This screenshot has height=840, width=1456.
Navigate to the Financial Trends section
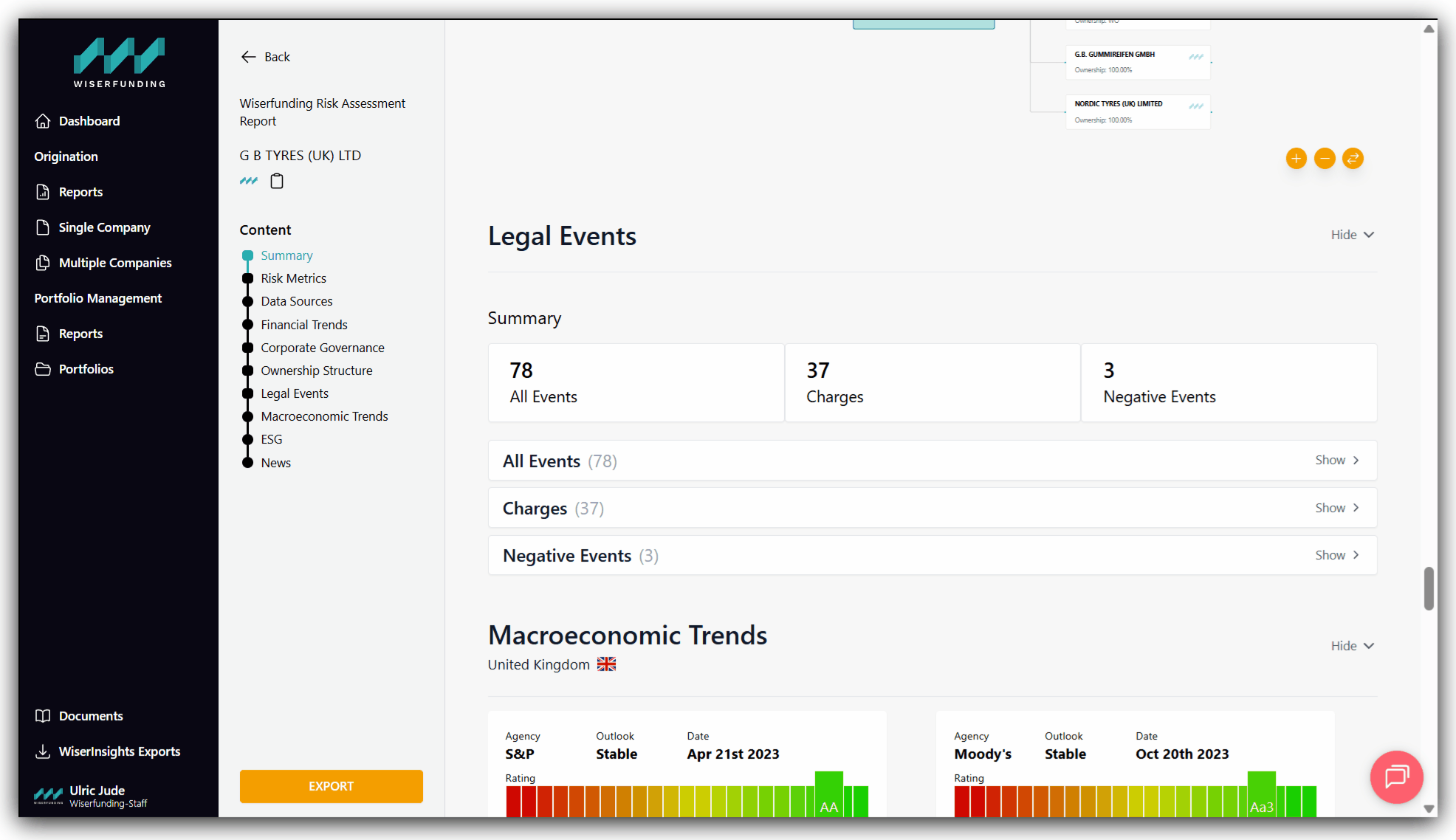pos(303,325)
